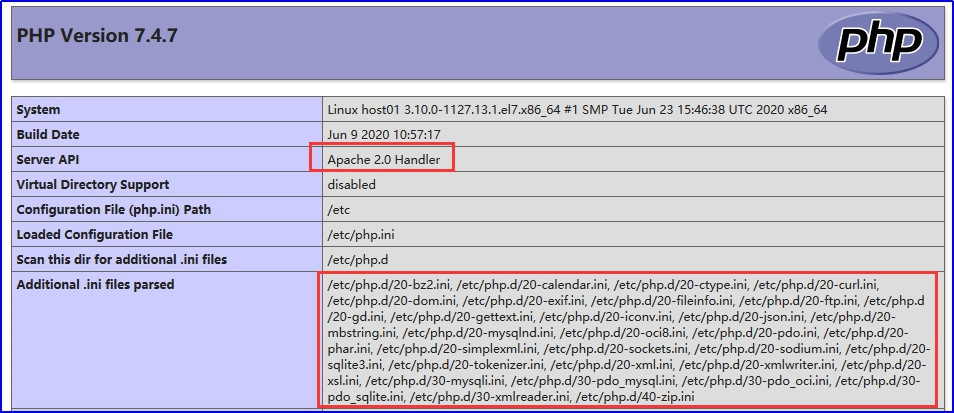The width and height of the screenshot is (954, 413).
Task: Click '/etc/php.d/40-zip.ini' in parsed files
Action: [x=635, y=397]
